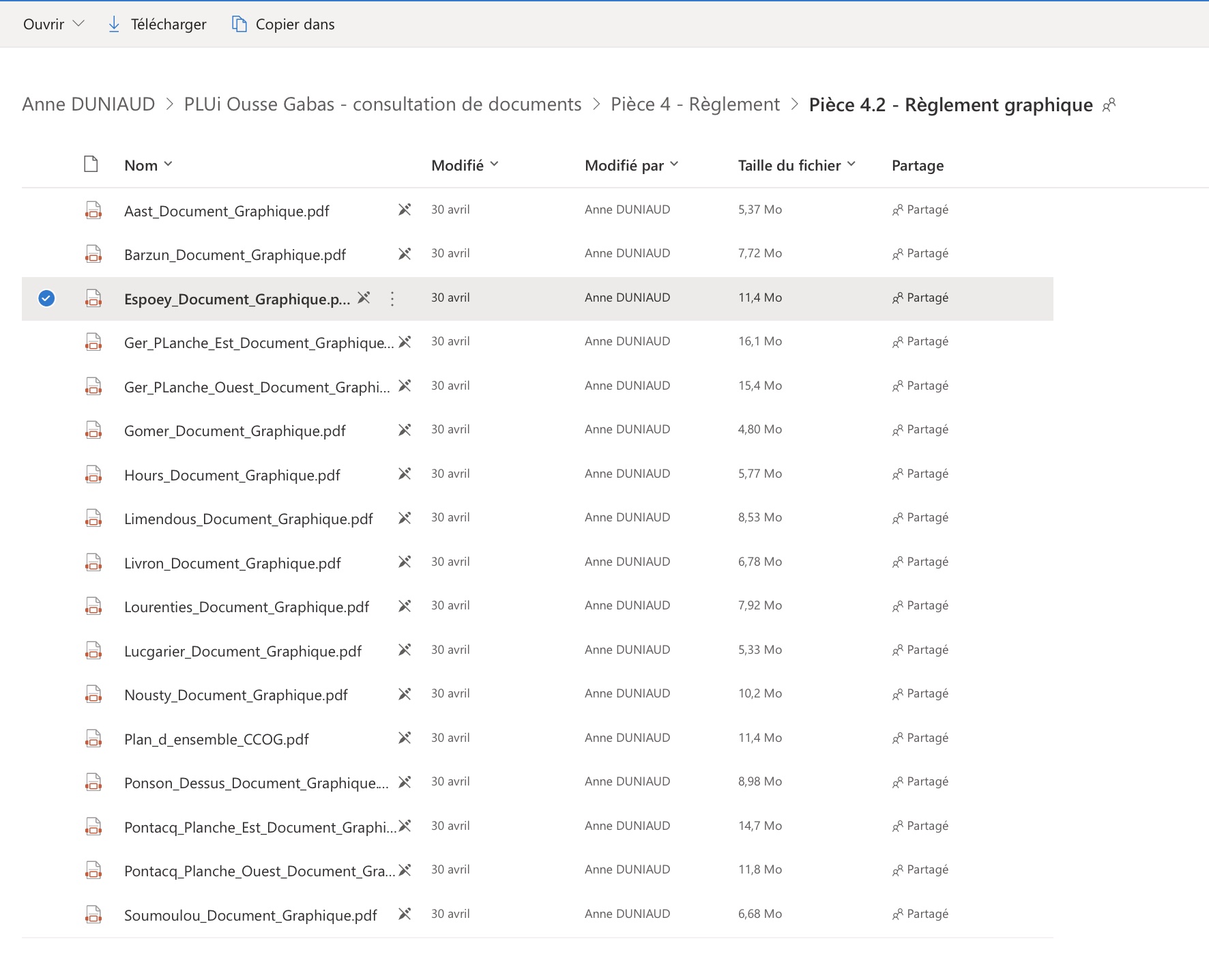The height and width of the screenshot is (980, 1209).
Task: Click Partagé status for Aast_Document_Graphique.pdf
Action: coord(920,210)
